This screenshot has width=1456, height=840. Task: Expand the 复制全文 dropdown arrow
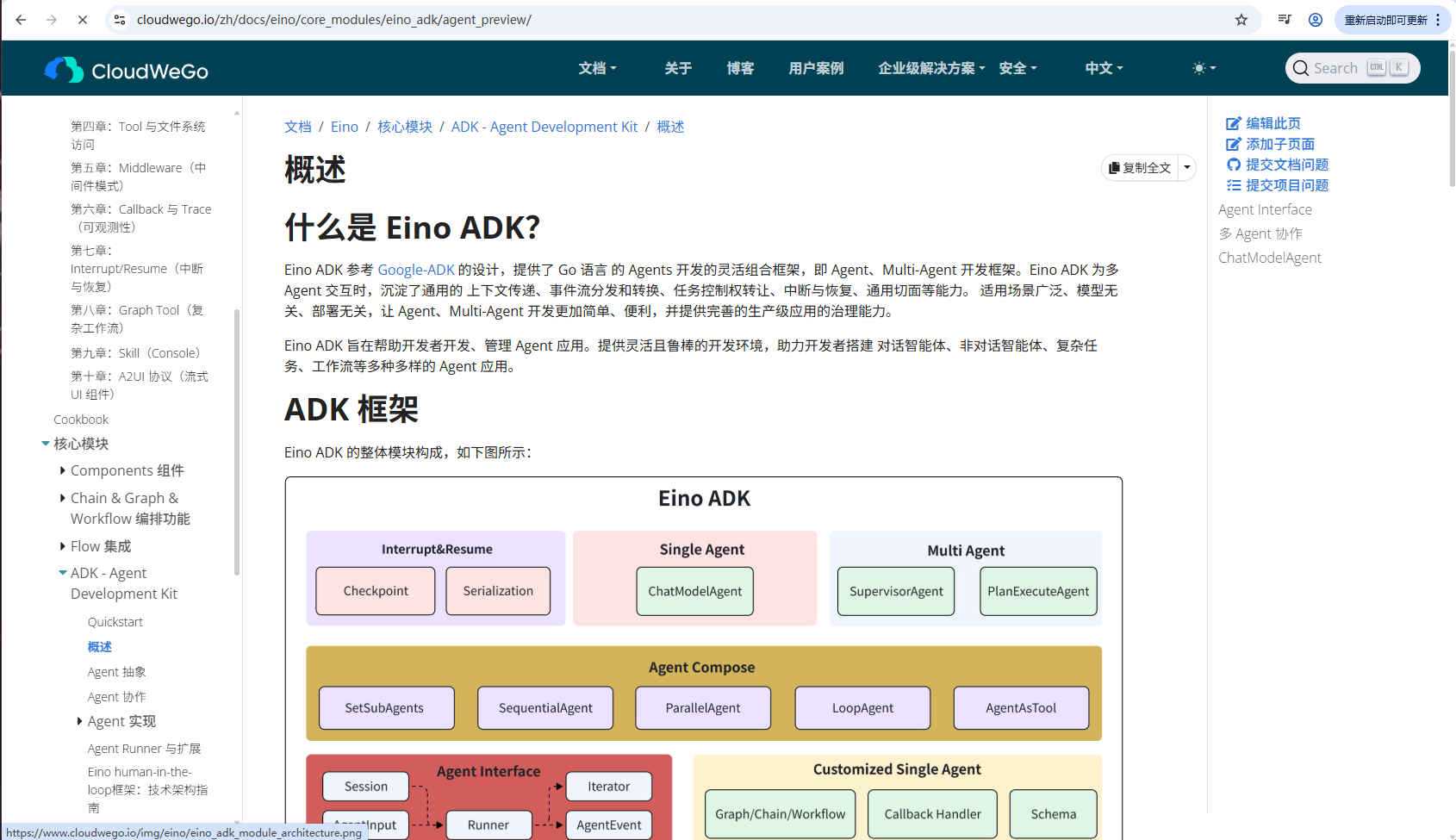[x=1187, y=168]
